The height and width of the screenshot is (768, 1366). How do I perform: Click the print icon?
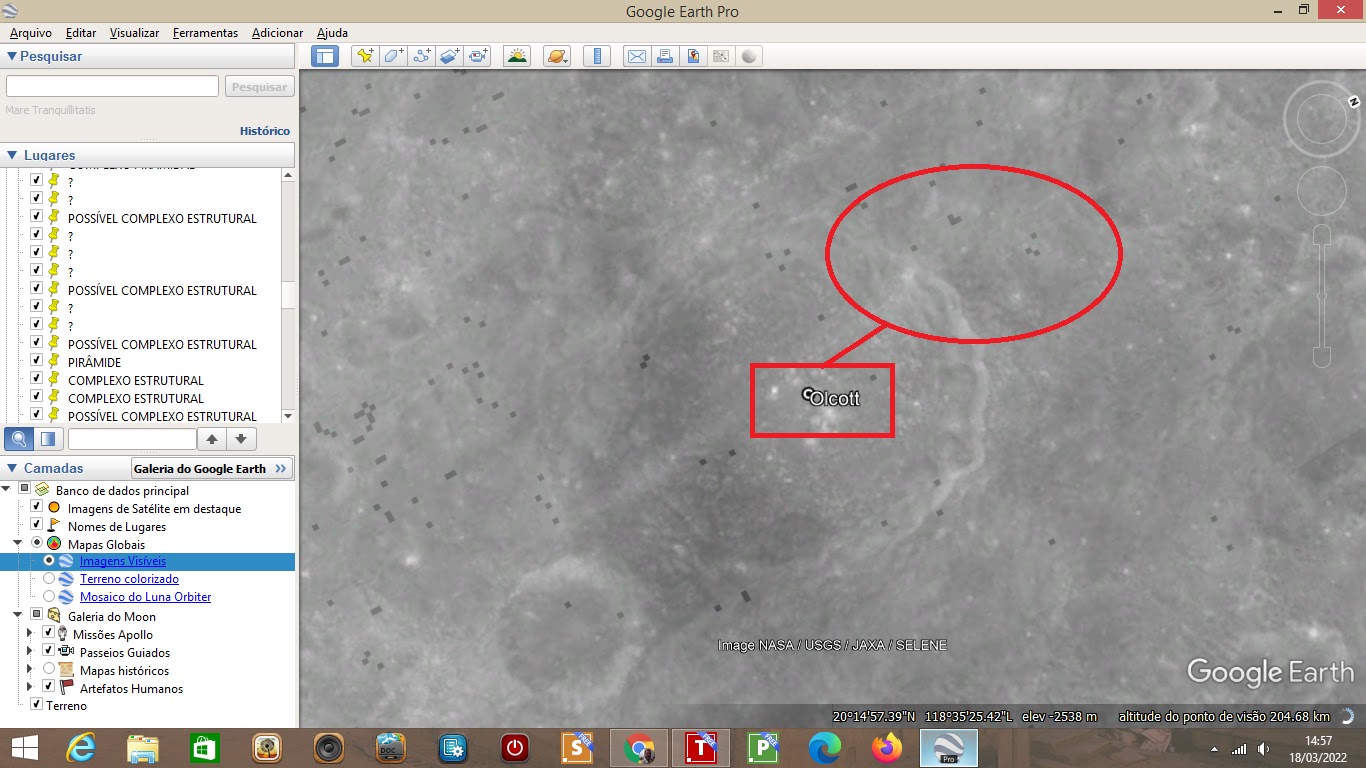click(664, 56)
